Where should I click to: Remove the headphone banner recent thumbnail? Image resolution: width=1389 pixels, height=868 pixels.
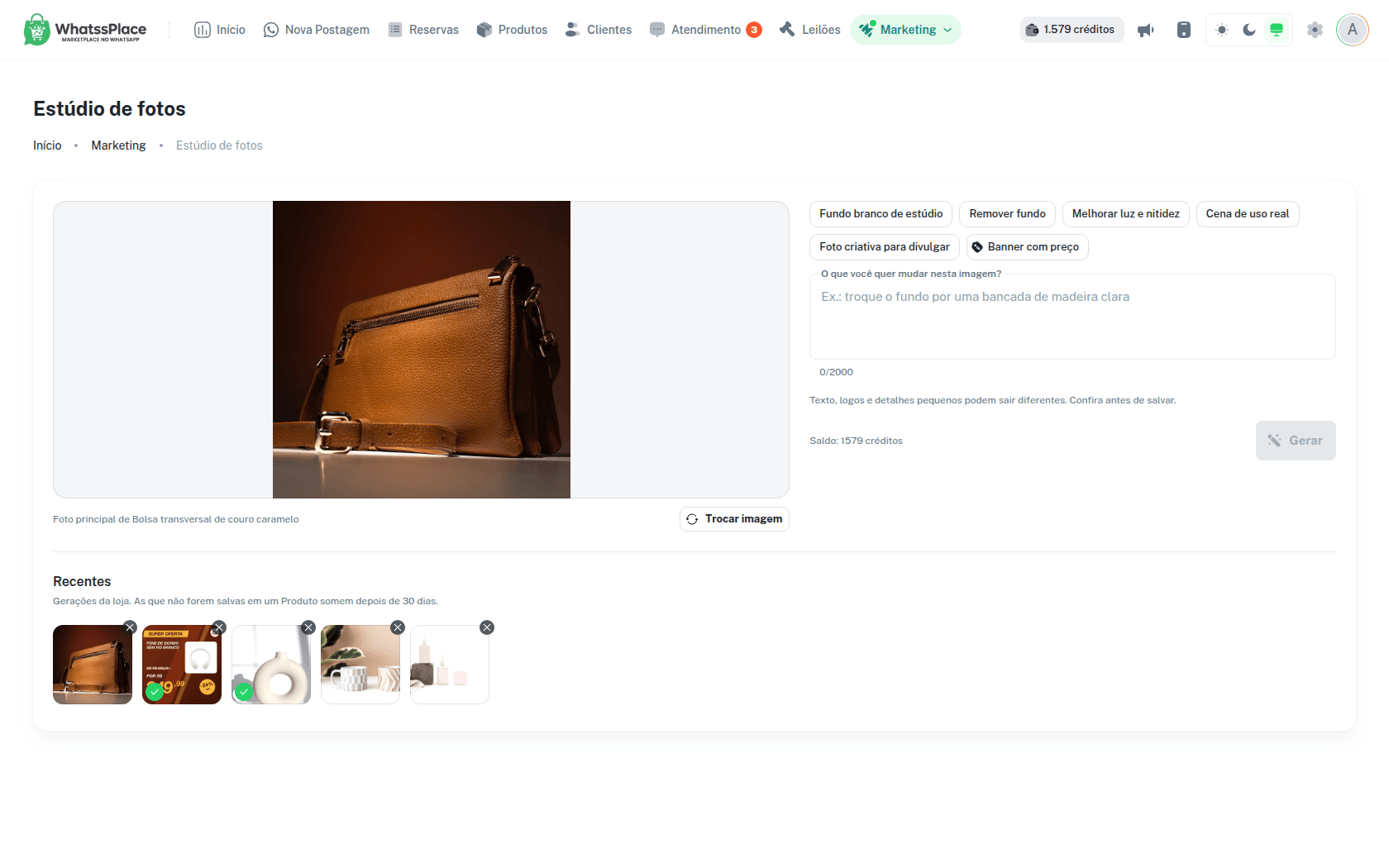coord(219,627)
